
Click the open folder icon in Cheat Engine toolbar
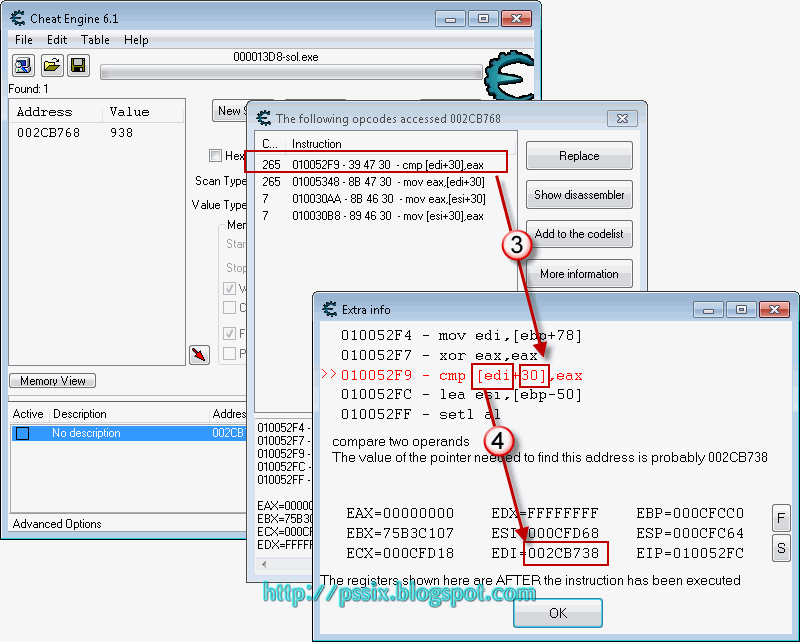(x=52, y=65)
